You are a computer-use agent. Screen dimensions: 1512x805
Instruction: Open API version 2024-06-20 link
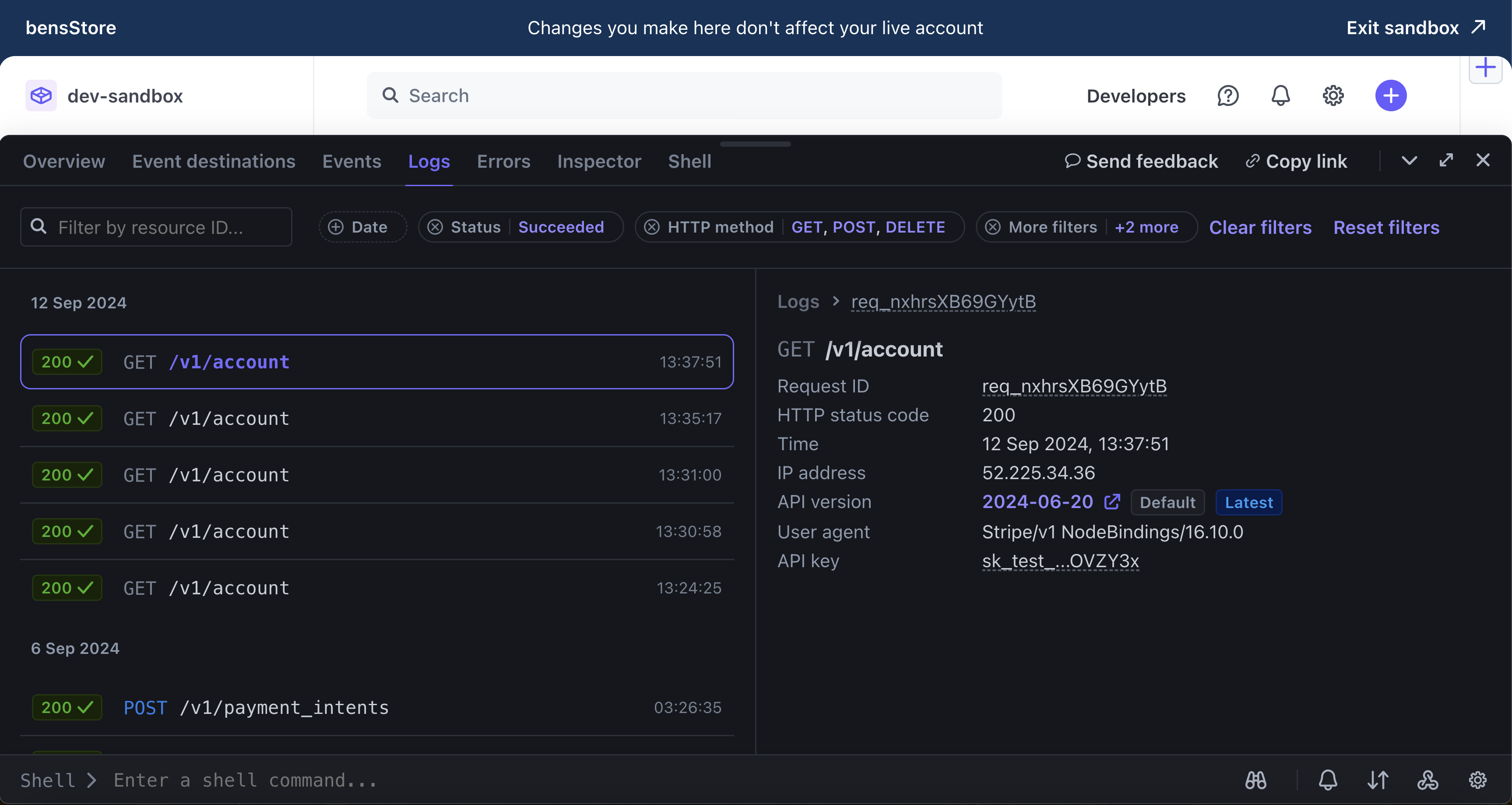click(x=1037, y=501)
